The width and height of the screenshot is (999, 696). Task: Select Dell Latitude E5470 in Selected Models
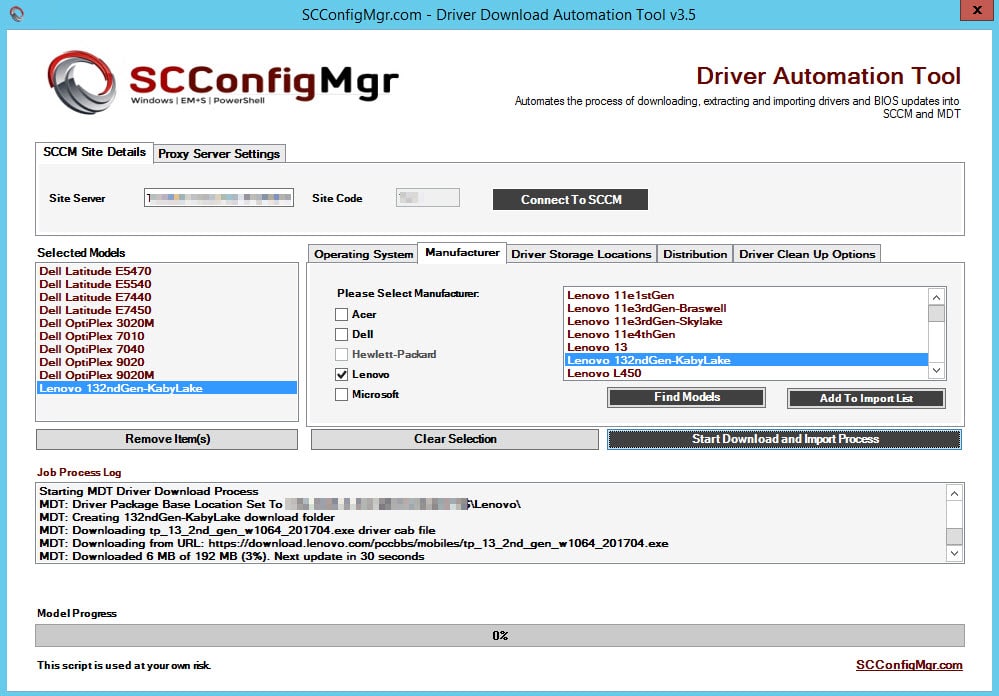click(x=167, y=271)
